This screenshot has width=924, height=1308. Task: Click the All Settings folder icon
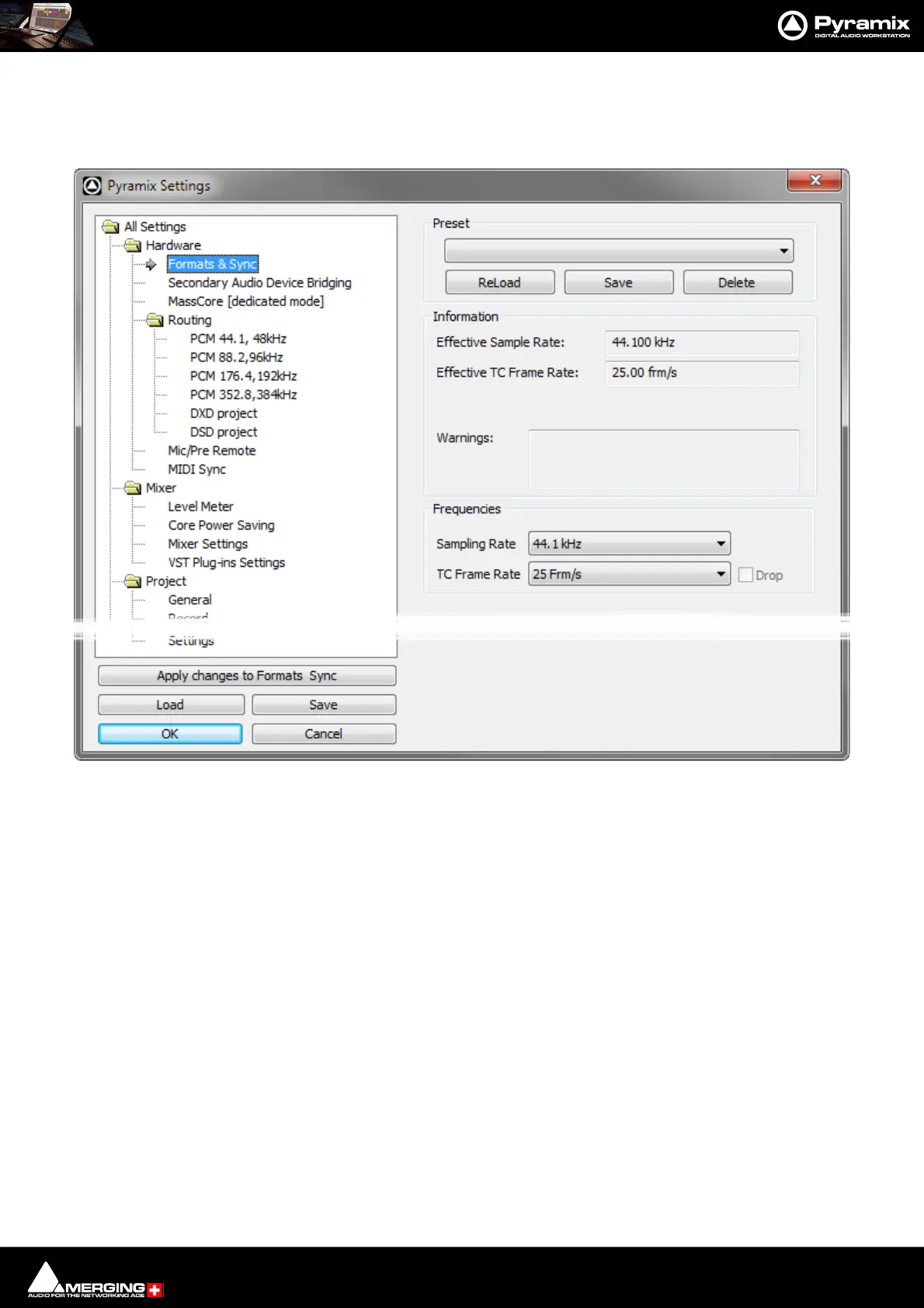[x=111, y=227]
